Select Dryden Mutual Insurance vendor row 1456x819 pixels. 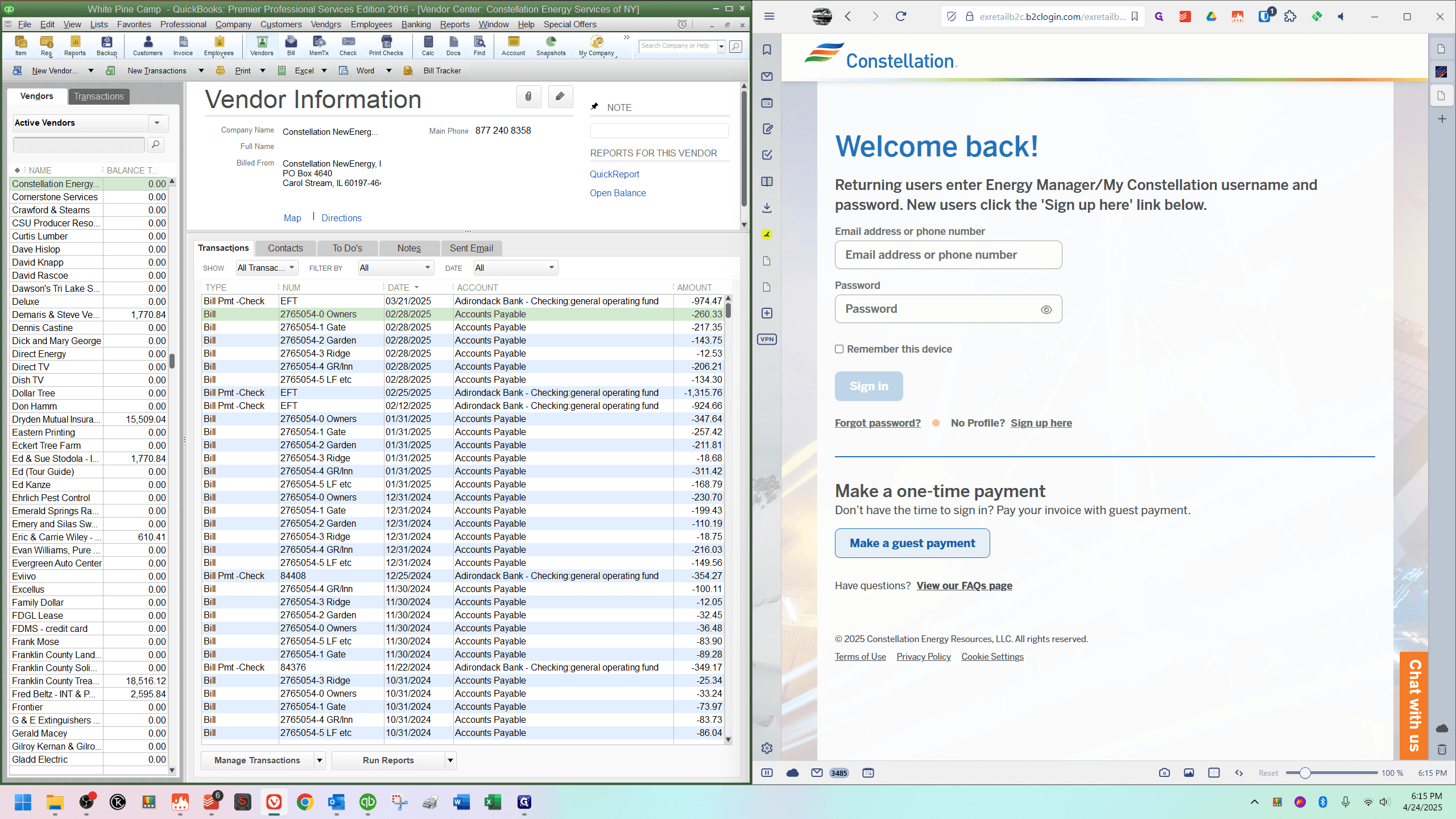click(x=89, y=419)
